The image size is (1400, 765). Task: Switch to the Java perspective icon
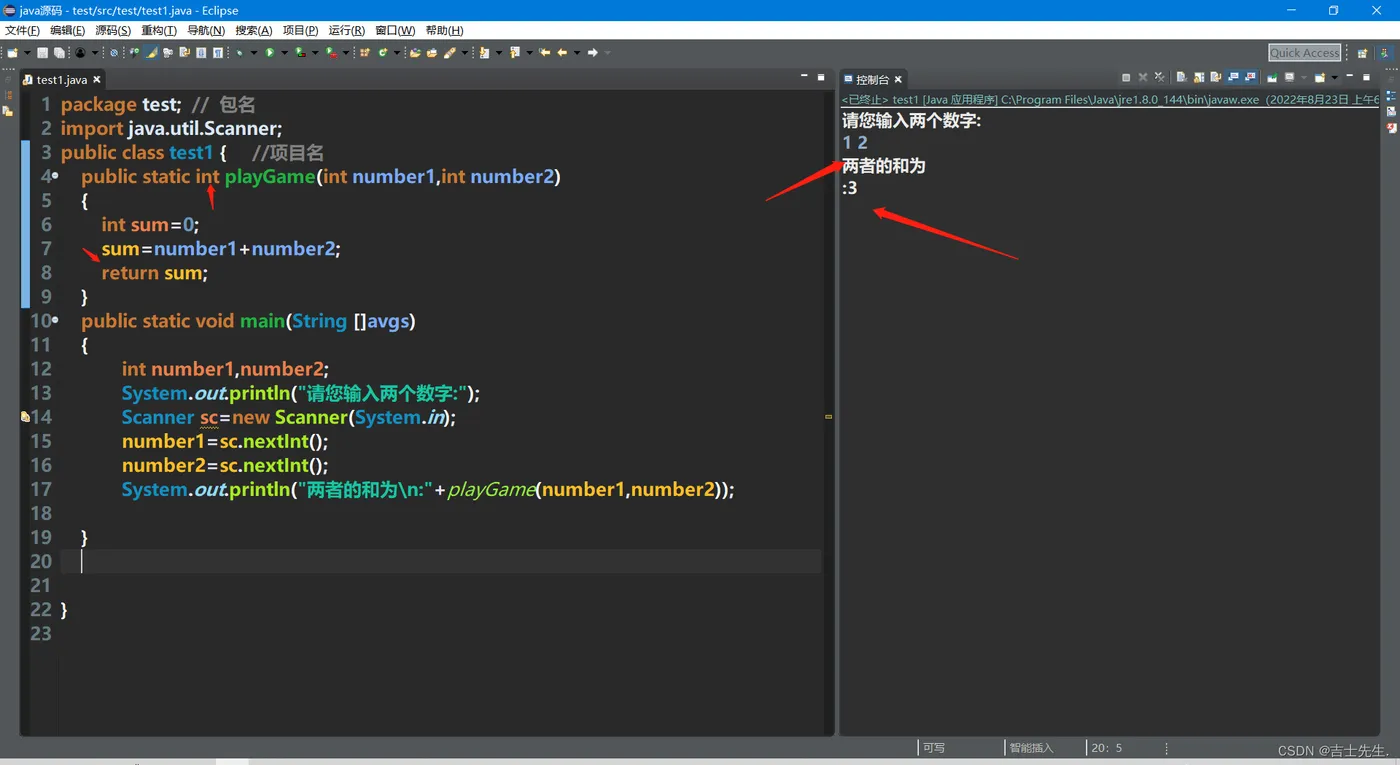point(1383,53)
